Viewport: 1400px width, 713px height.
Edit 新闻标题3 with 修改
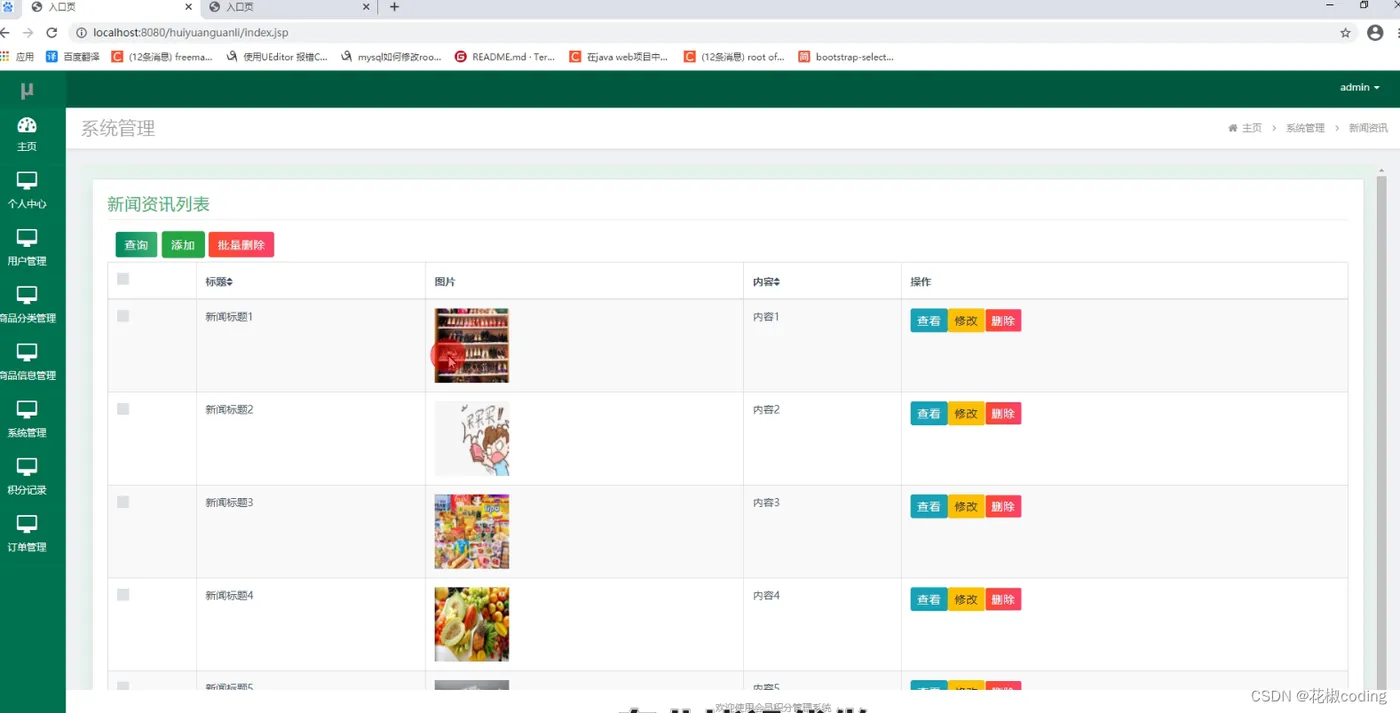[x=966, y=507]
